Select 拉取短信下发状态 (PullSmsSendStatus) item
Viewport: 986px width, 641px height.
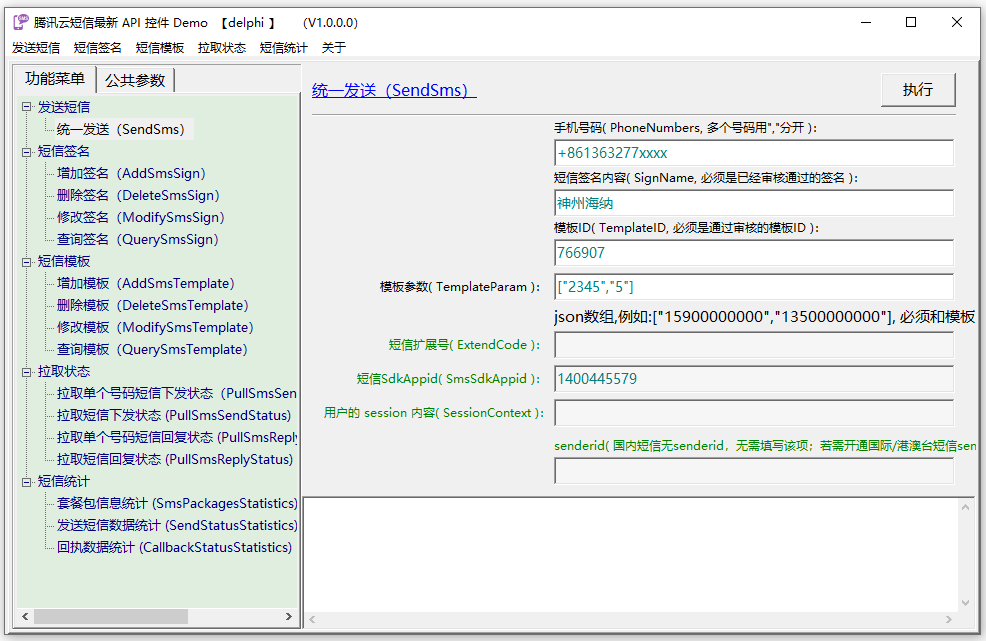coord(174,416)
